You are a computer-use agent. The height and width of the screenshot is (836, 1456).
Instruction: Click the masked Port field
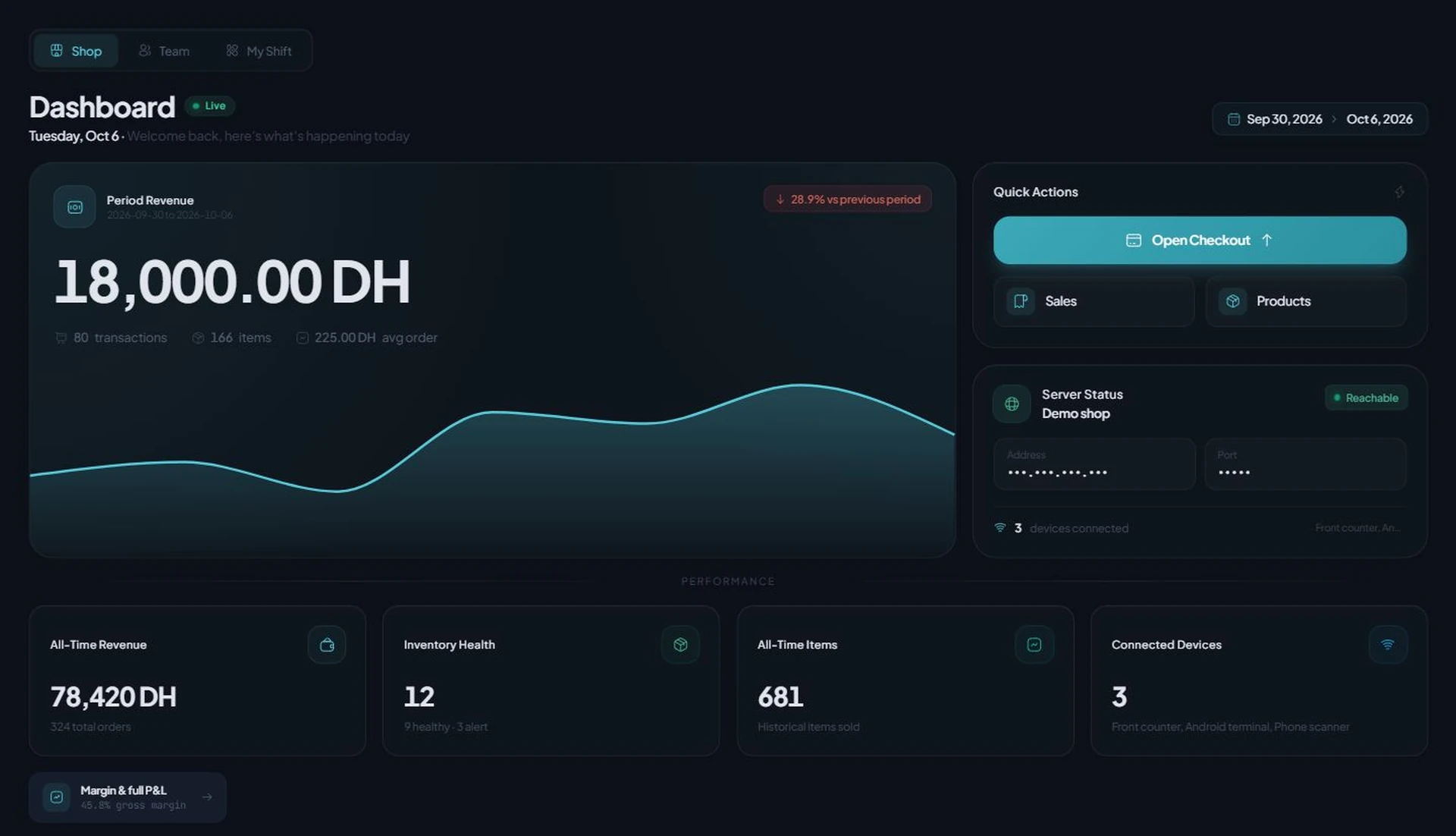click(x=1306, y=464)
